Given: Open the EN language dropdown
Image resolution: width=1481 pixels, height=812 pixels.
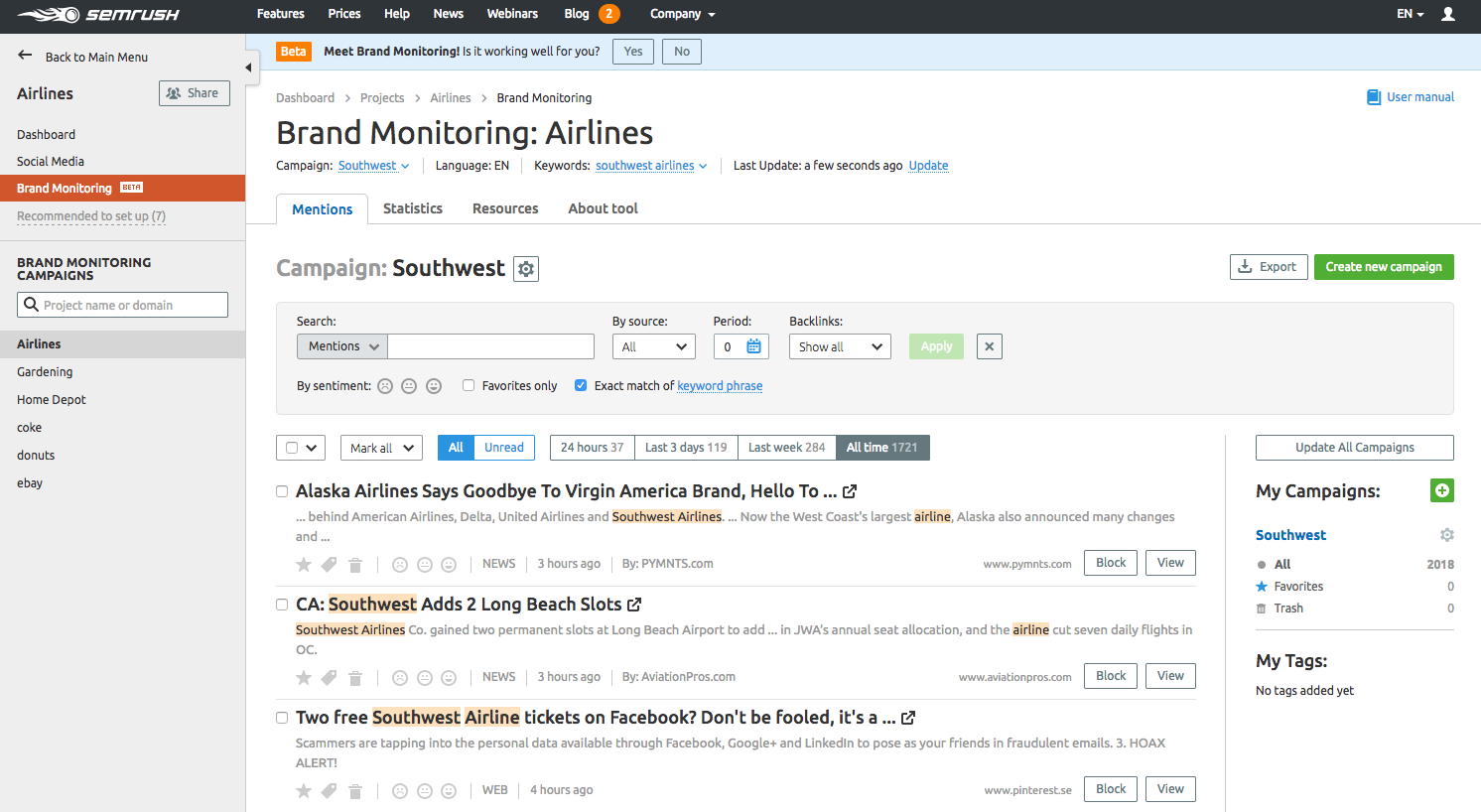Looking at the screenshot, I should 1411,14.
